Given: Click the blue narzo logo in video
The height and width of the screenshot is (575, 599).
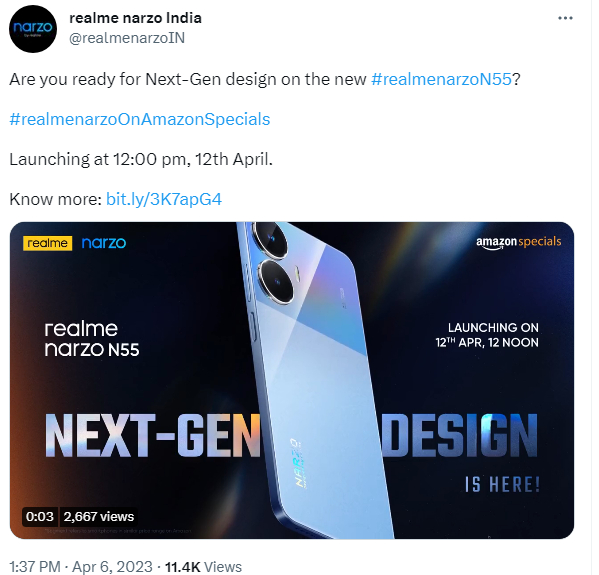Looking at the screenshot, I should tap(104, 243).
